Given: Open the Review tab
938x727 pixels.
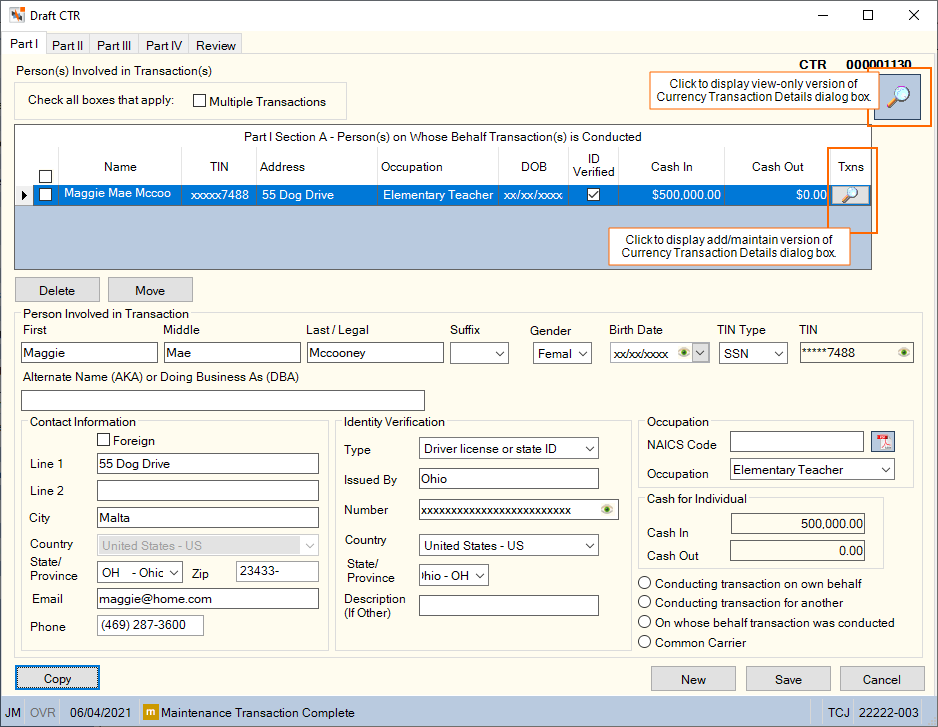Looking at the screenshot, I should (215, 45).
